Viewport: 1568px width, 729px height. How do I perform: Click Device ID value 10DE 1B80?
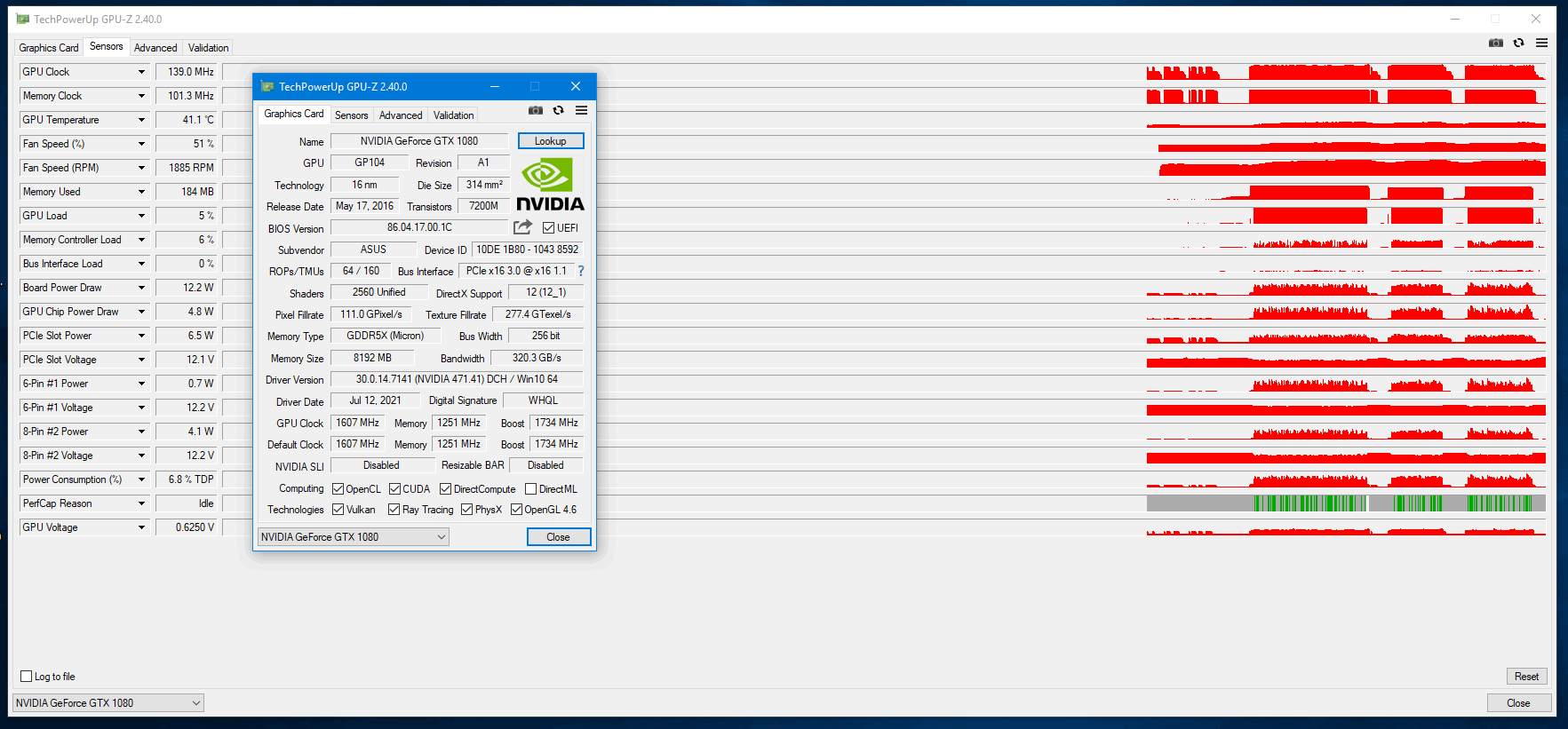click(x=527, y=250)
